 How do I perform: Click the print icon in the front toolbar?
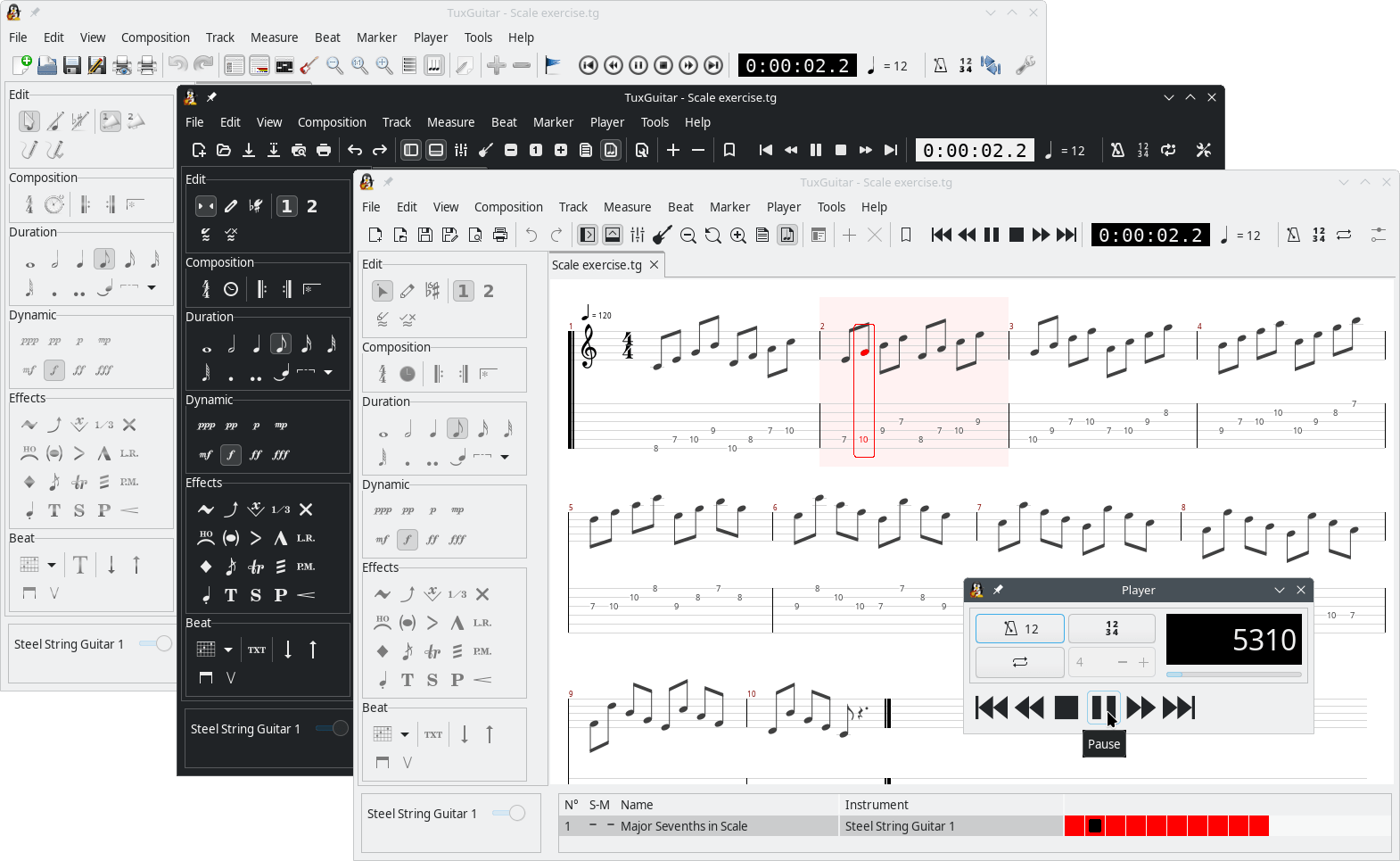coord(500,235)
